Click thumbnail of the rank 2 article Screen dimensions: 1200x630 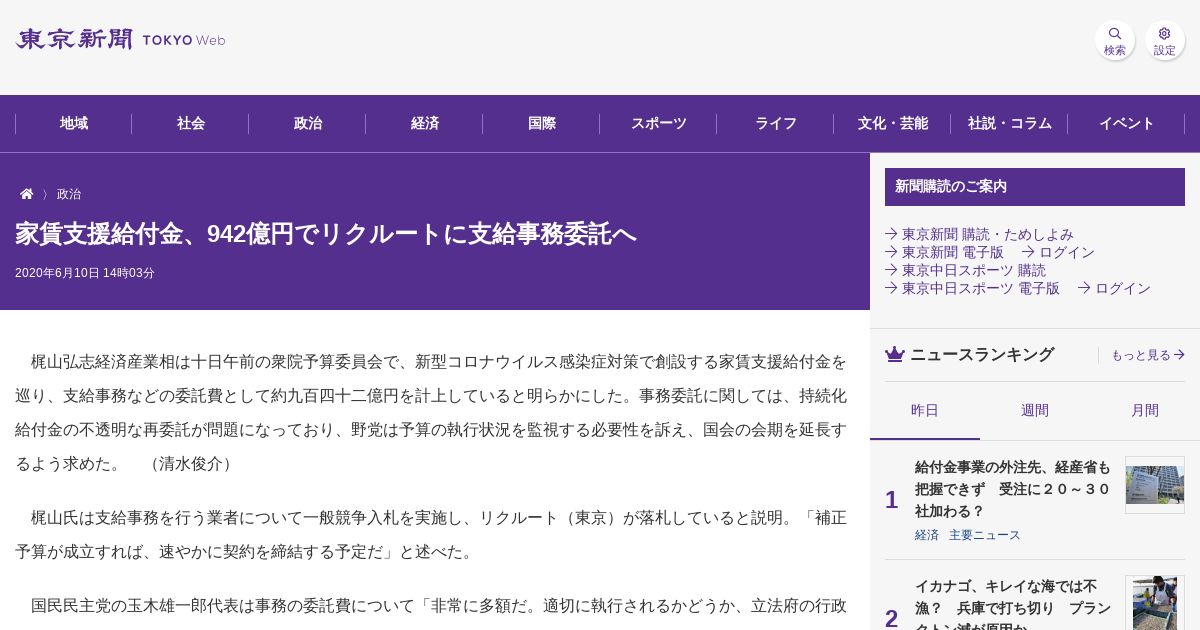(1155, 602)
